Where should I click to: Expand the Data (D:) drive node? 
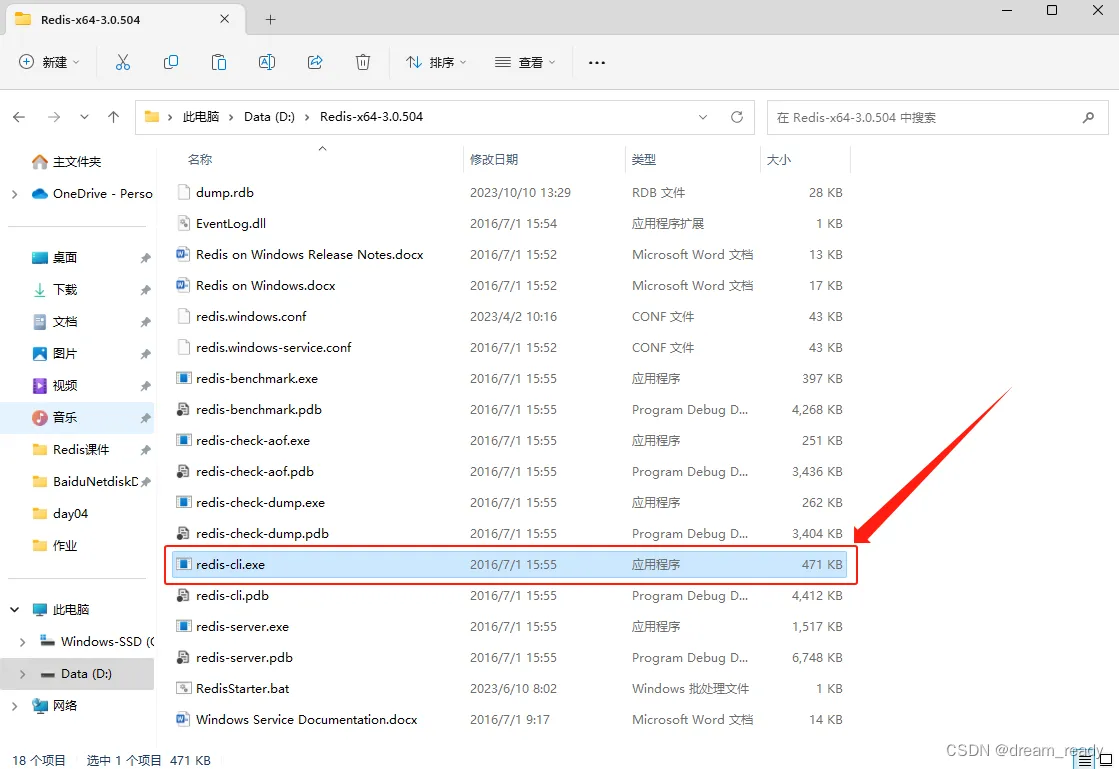[23, 674]
